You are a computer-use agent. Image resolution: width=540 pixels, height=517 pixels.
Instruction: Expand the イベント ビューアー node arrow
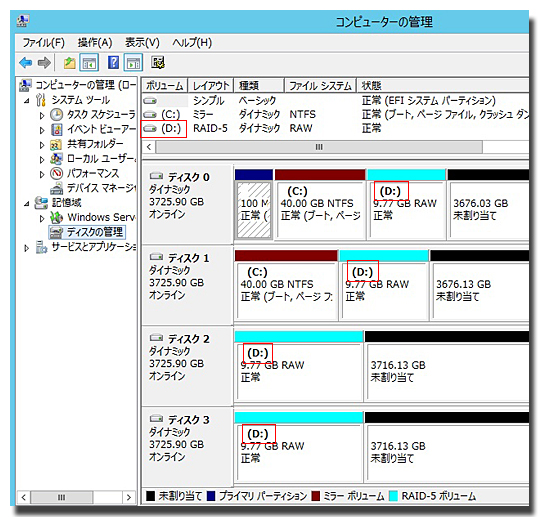(x=42, y=130)
